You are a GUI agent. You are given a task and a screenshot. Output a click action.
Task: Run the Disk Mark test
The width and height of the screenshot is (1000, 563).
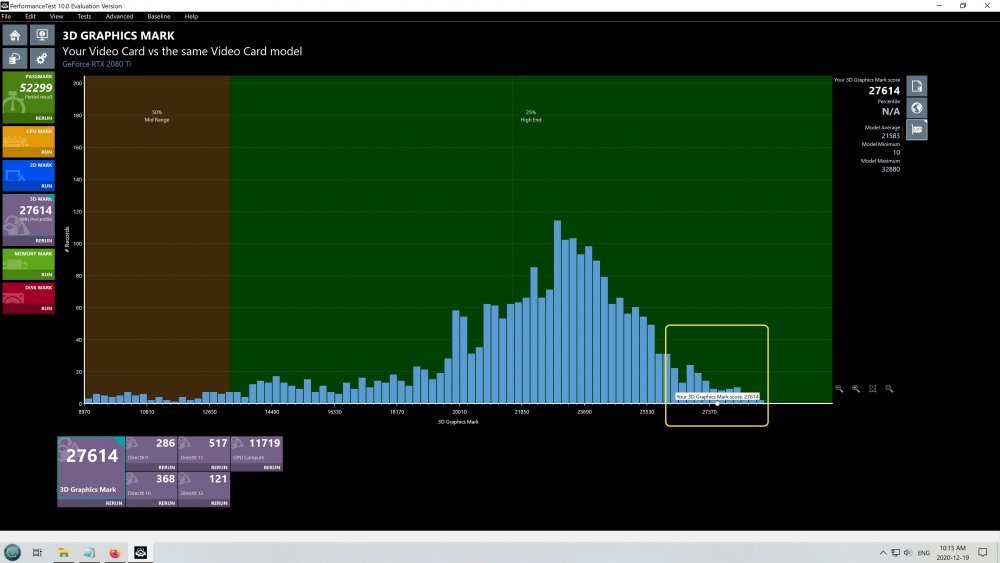coord(45,308)
